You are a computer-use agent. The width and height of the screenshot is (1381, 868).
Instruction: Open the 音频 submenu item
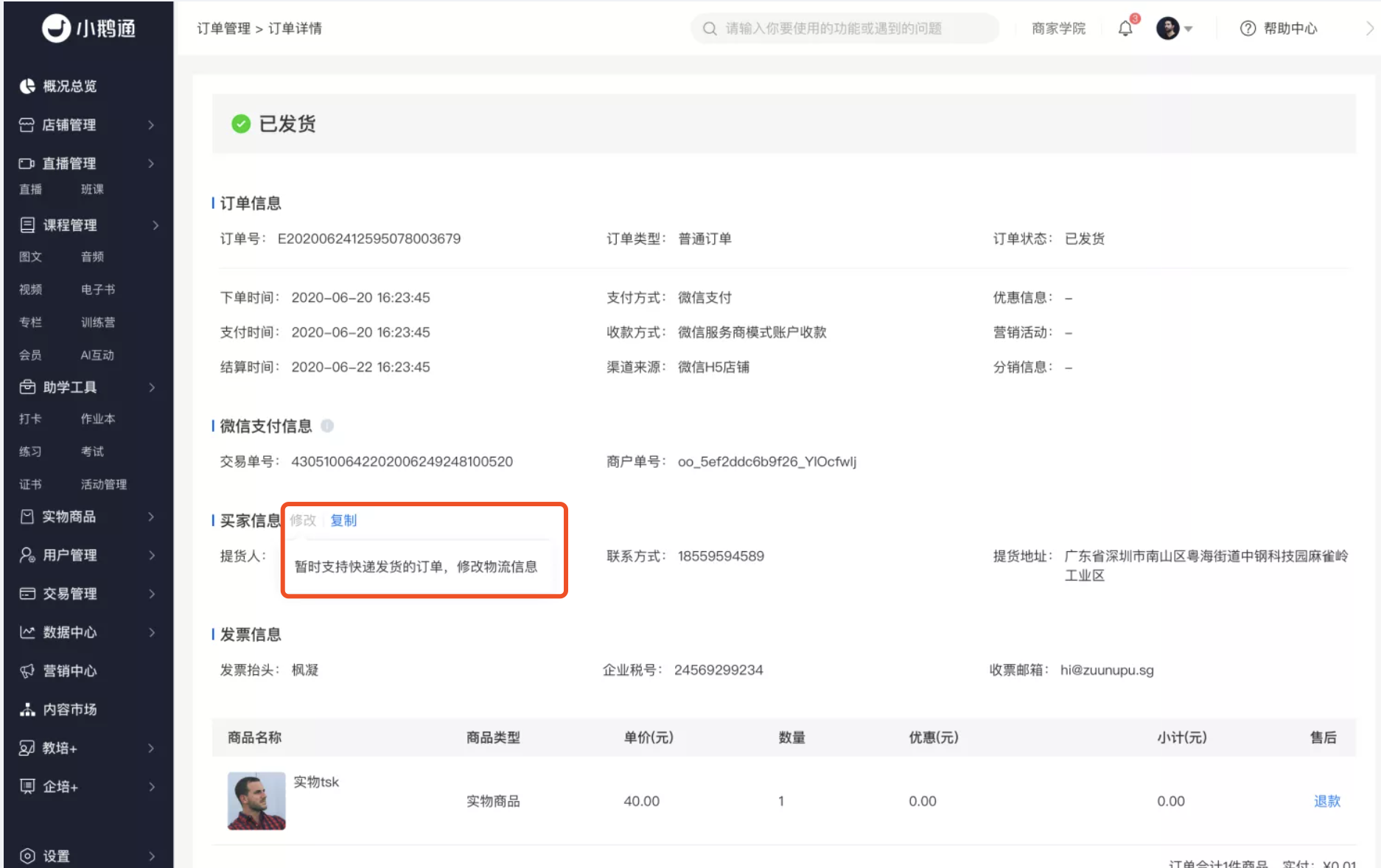pyautogui.click(x=92, y=256)
